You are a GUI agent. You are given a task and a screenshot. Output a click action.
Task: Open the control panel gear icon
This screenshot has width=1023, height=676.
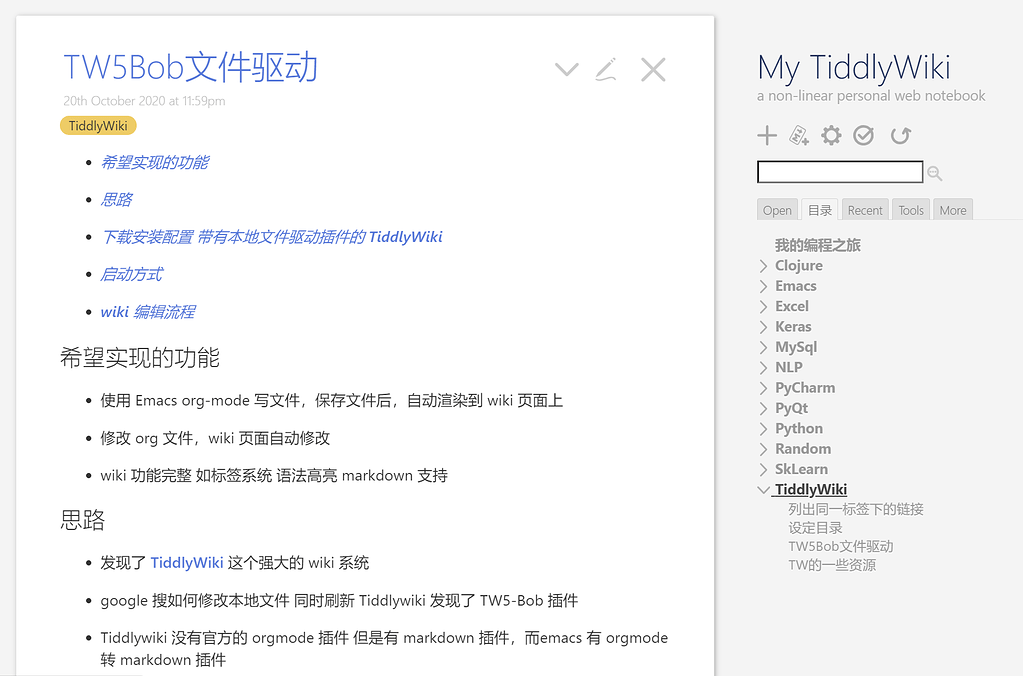(830, 135)
